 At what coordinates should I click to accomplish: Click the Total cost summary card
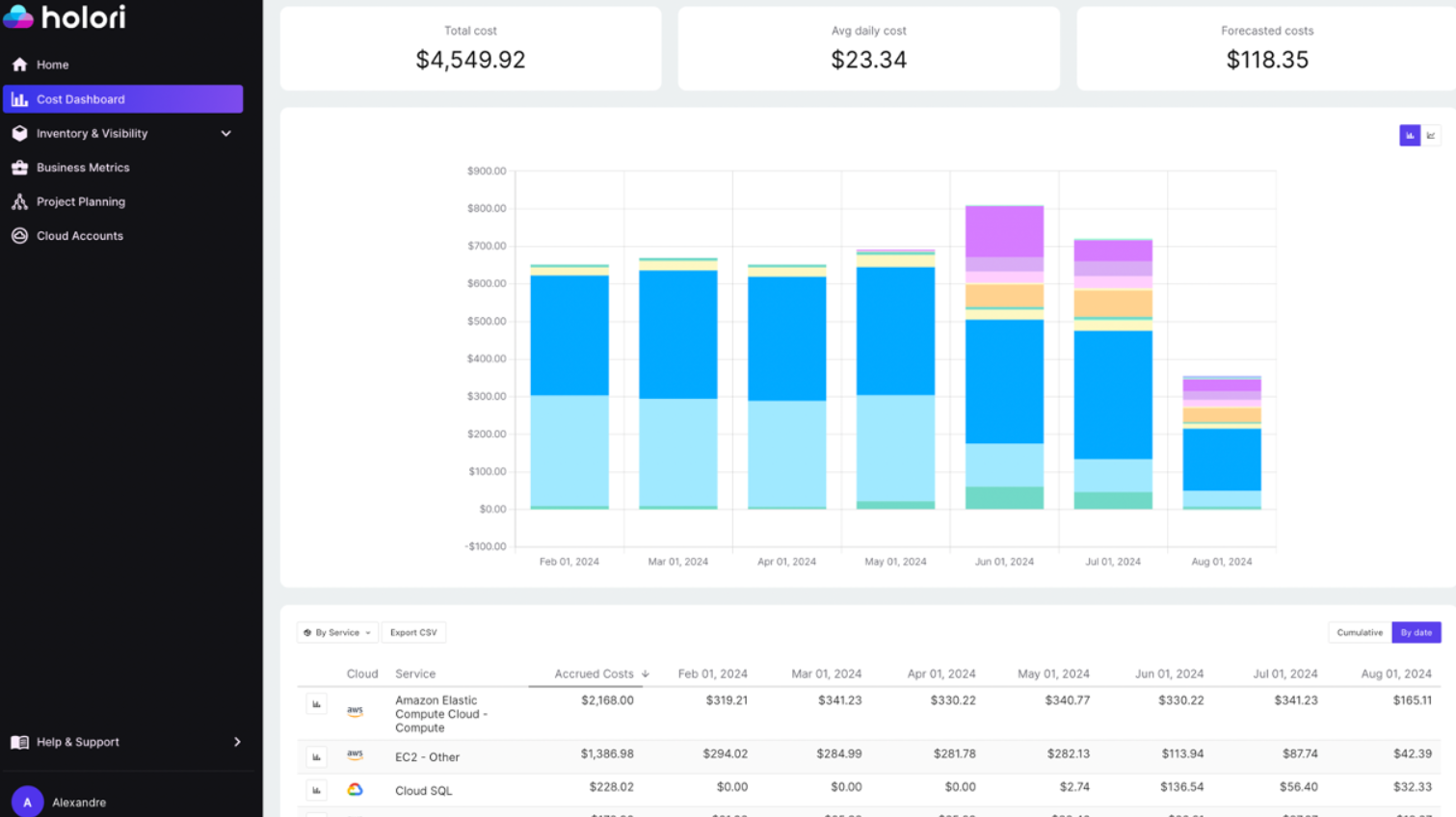click(470, 47)
